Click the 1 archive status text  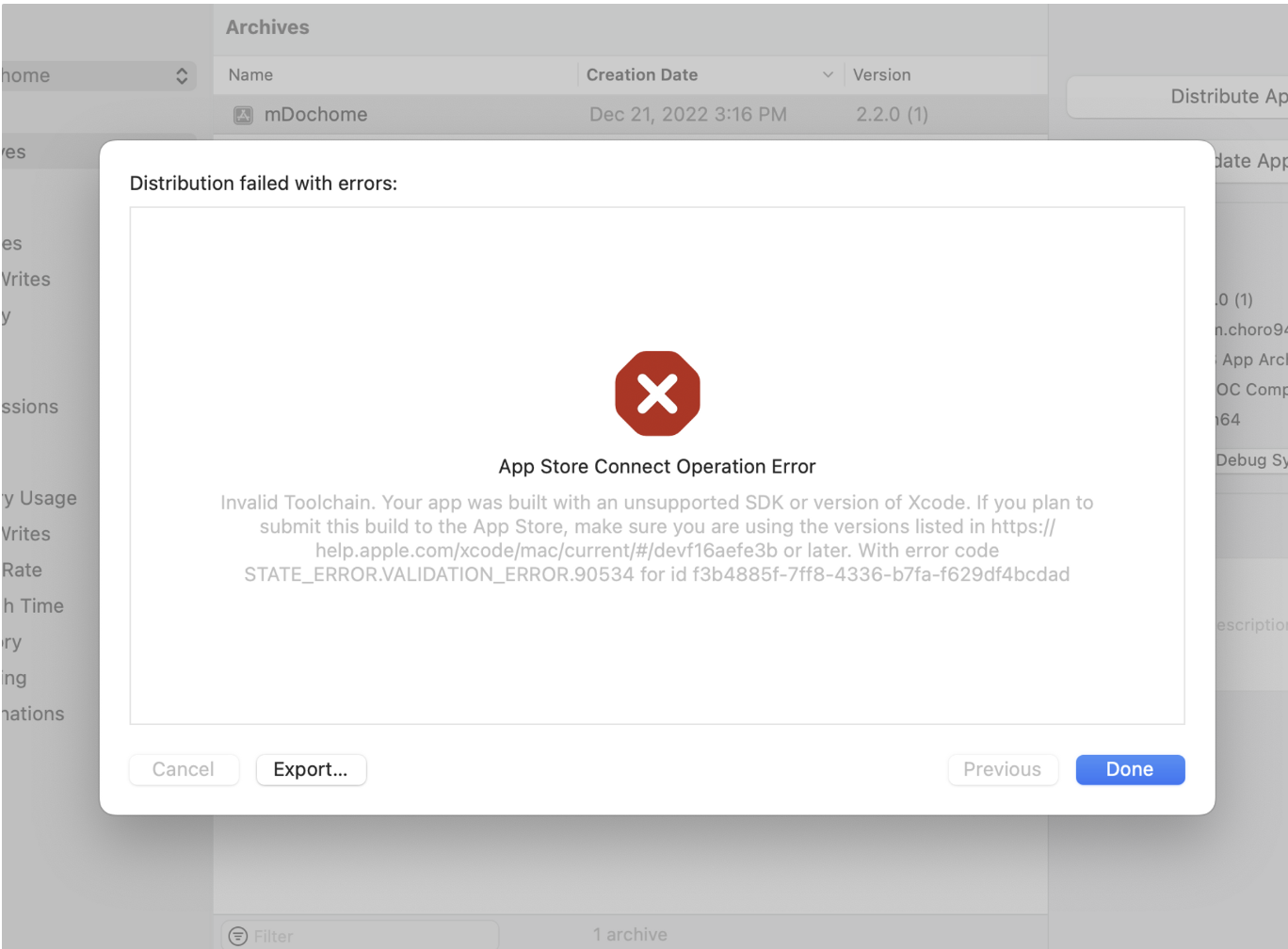[630, 935]
